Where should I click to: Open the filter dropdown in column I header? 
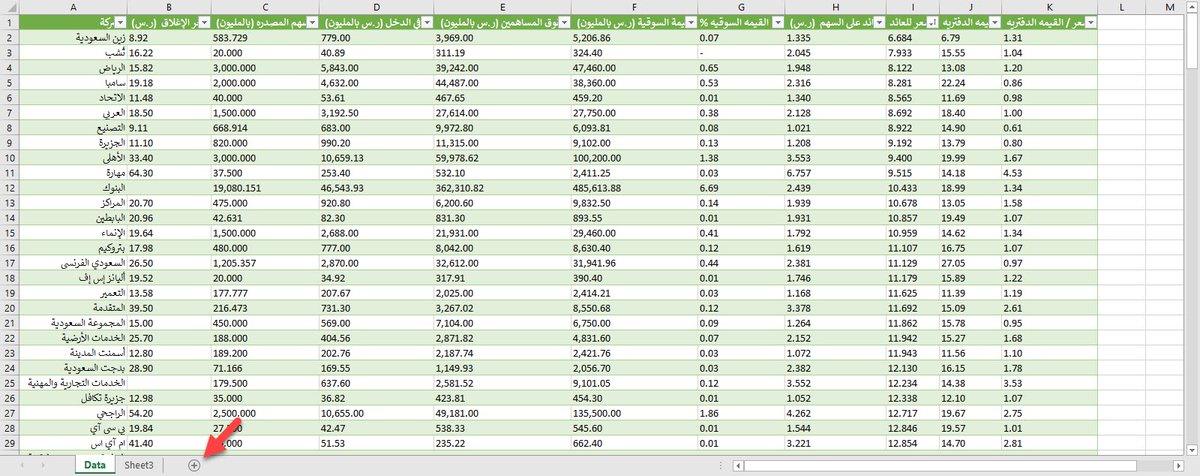click(x=933, y=22)
